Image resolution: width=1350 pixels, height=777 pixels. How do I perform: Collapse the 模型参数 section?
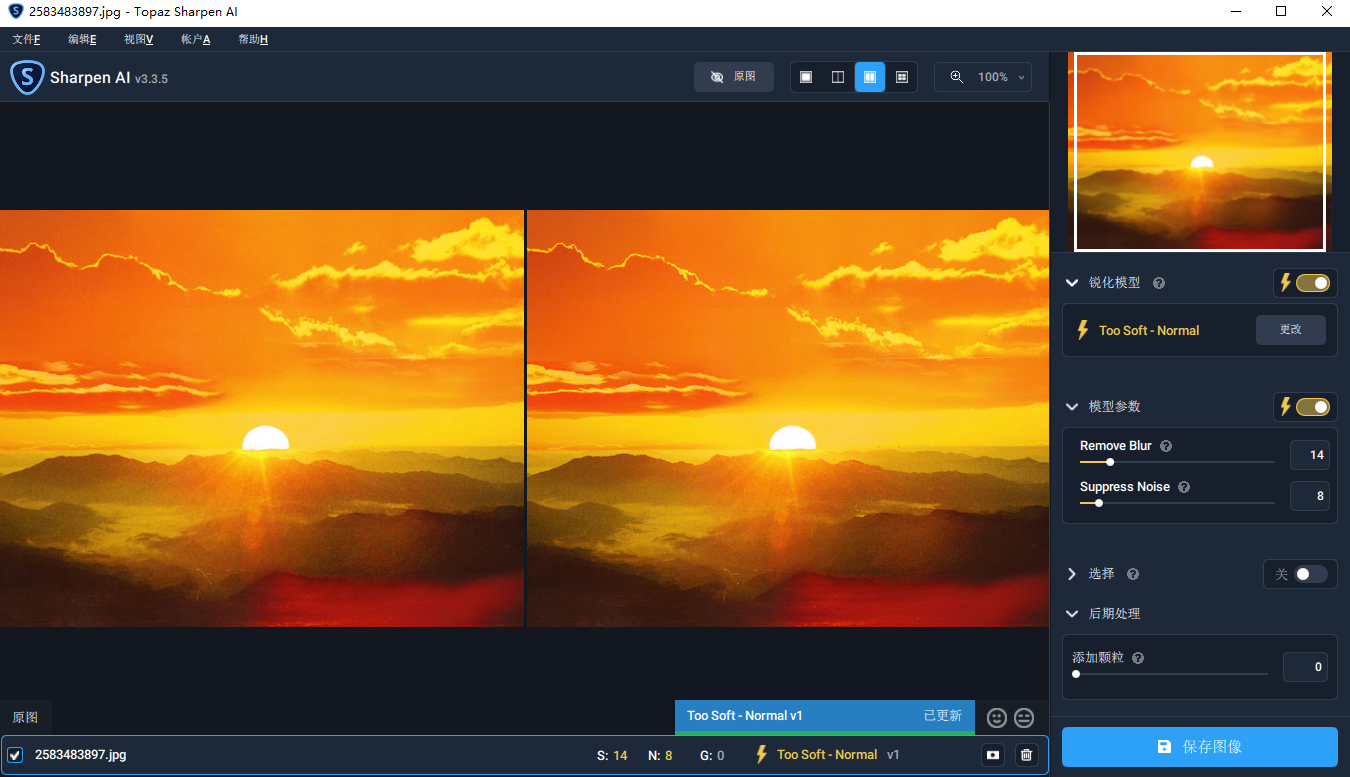[1072, 407]
